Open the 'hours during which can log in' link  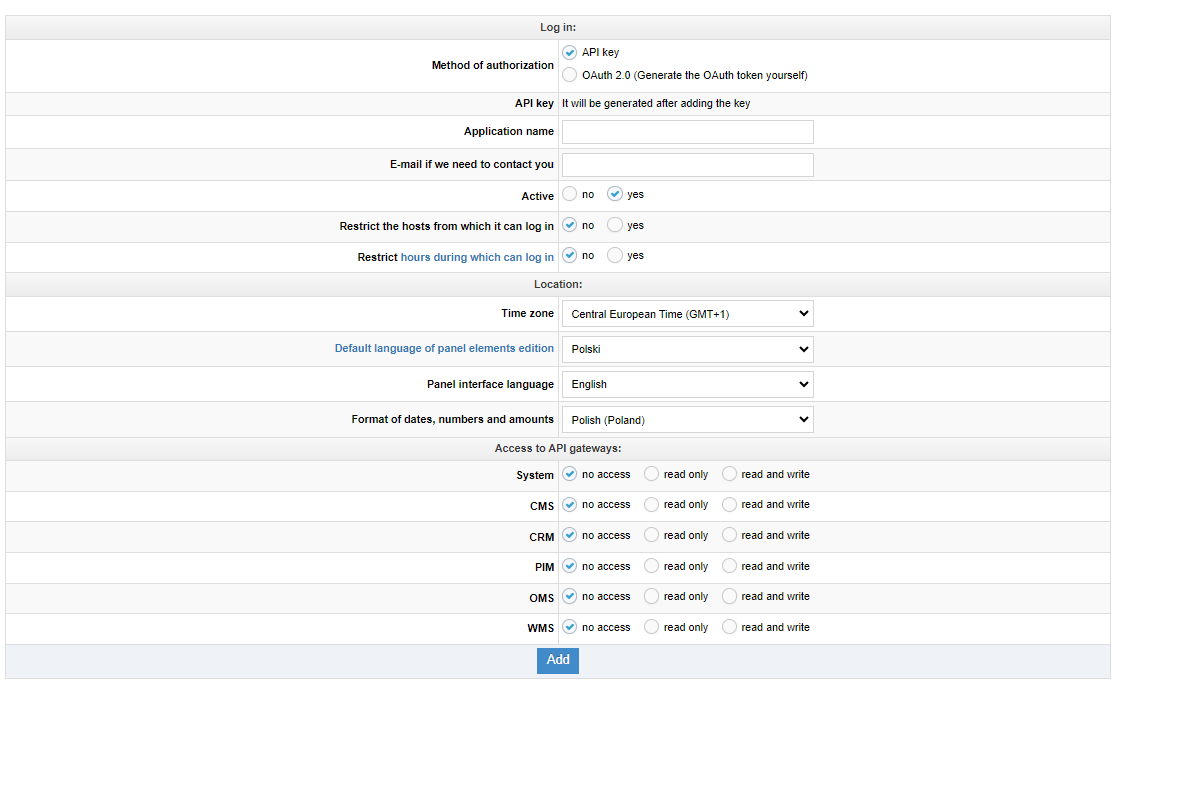coord(477,257)
